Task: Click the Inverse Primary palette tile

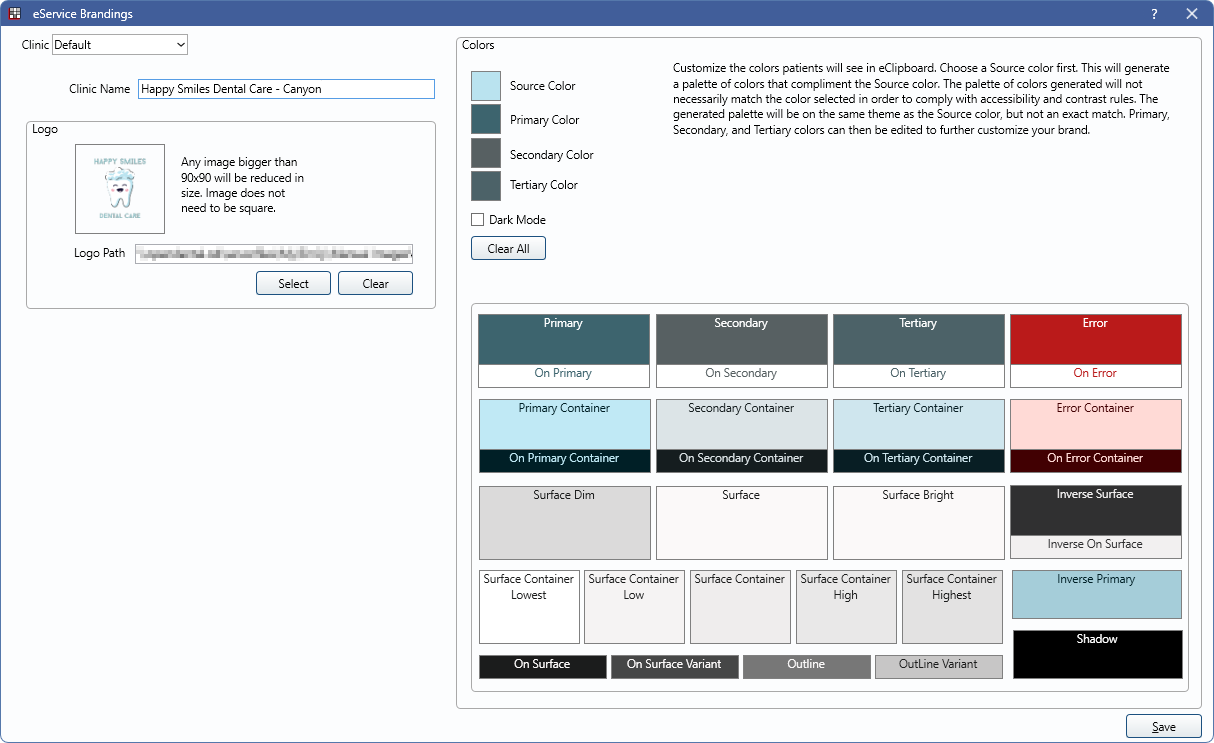Action: [x=1097, y=595]
